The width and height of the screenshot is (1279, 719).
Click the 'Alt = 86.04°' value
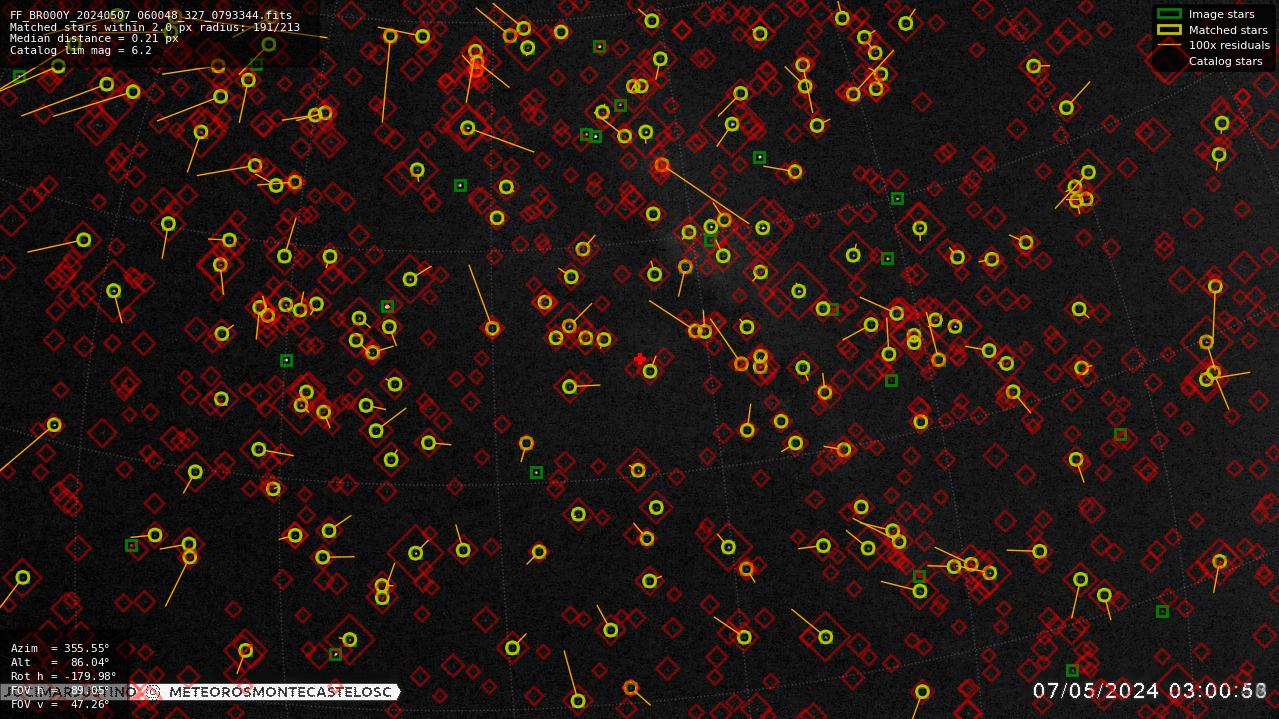tap(60, 662)
